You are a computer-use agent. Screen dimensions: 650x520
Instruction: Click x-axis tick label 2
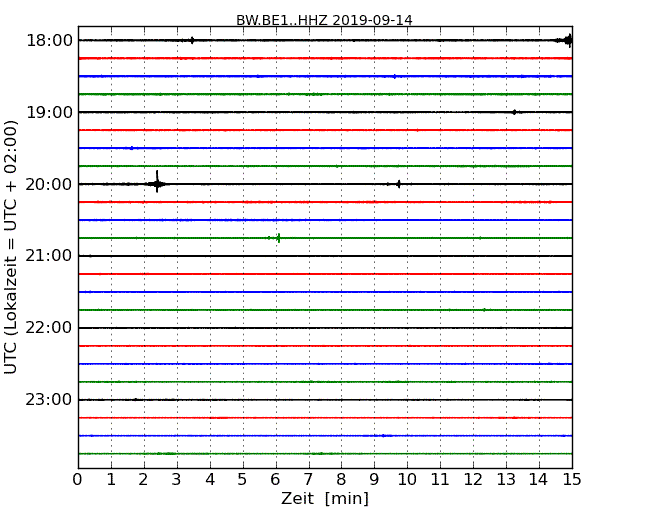click(x=144, y=480)
